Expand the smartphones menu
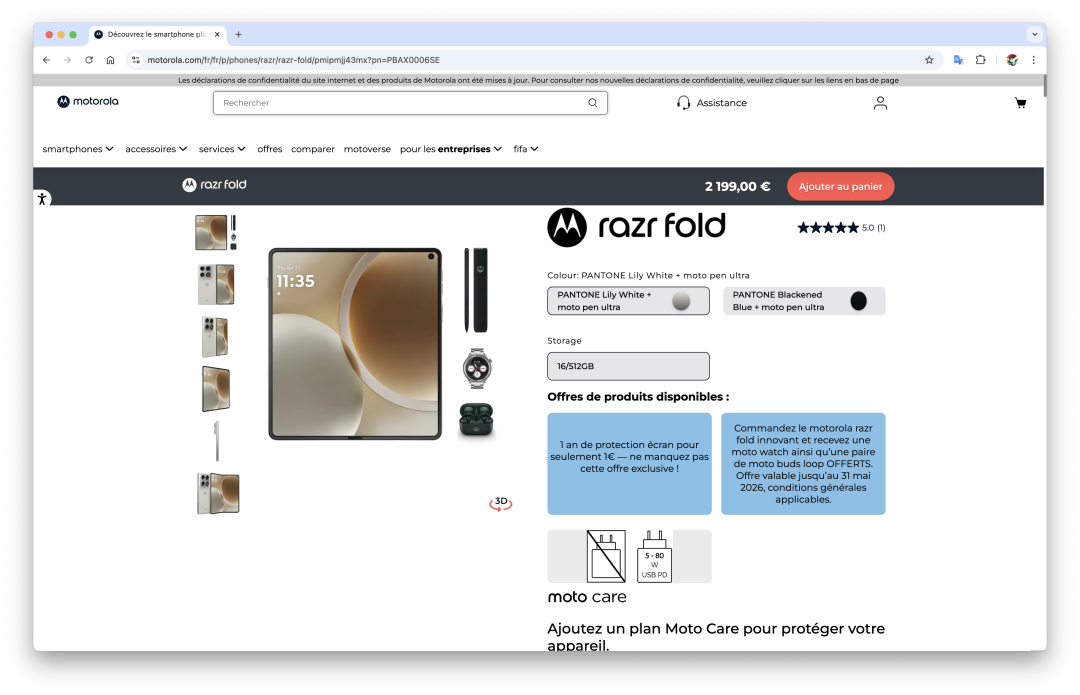This screenshot has height=695, width=1080. (x=78, y=149)
